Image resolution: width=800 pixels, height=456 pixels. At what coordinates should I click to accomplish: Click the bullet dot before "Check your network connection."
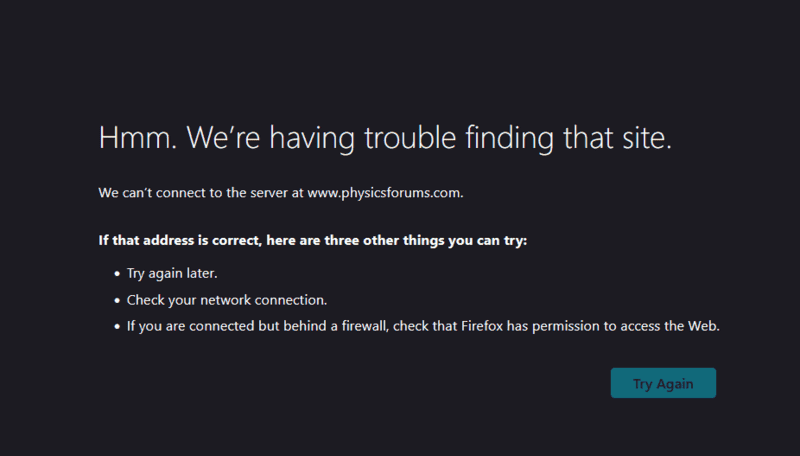(117, 300)
